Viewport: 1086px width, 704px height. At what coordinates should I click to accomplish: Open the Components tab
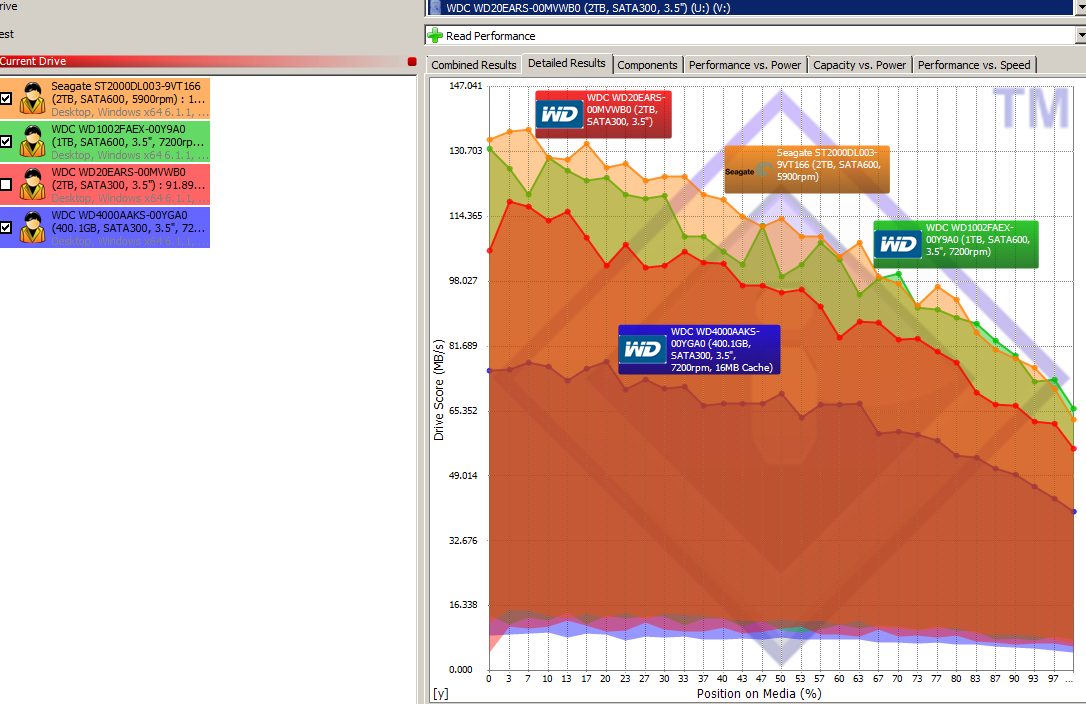tap(647, 64)
